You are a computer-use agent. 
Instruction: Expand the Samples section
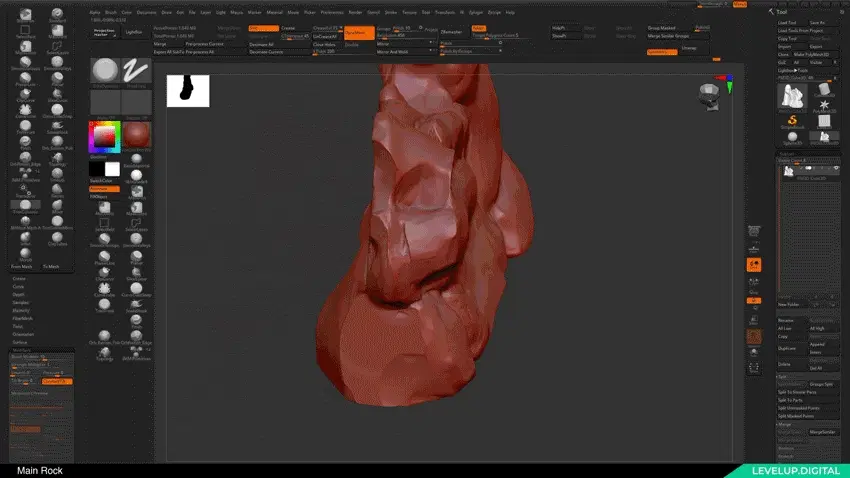coord(21,302)
